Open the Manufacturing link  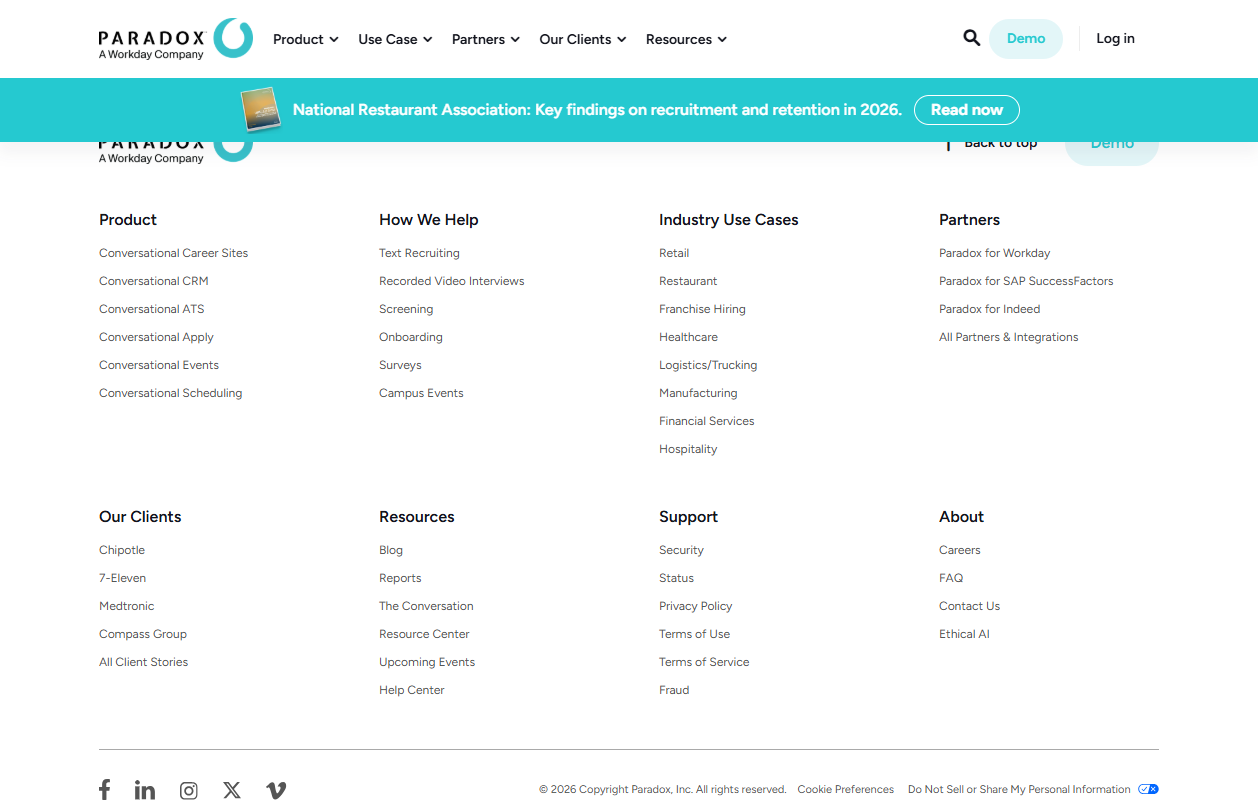[698, 393]
